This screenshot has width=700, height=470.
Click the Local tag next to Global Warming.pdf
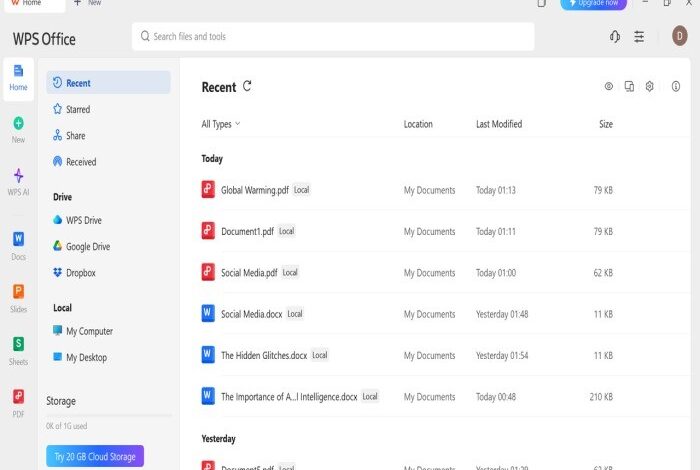coord(301,190)
